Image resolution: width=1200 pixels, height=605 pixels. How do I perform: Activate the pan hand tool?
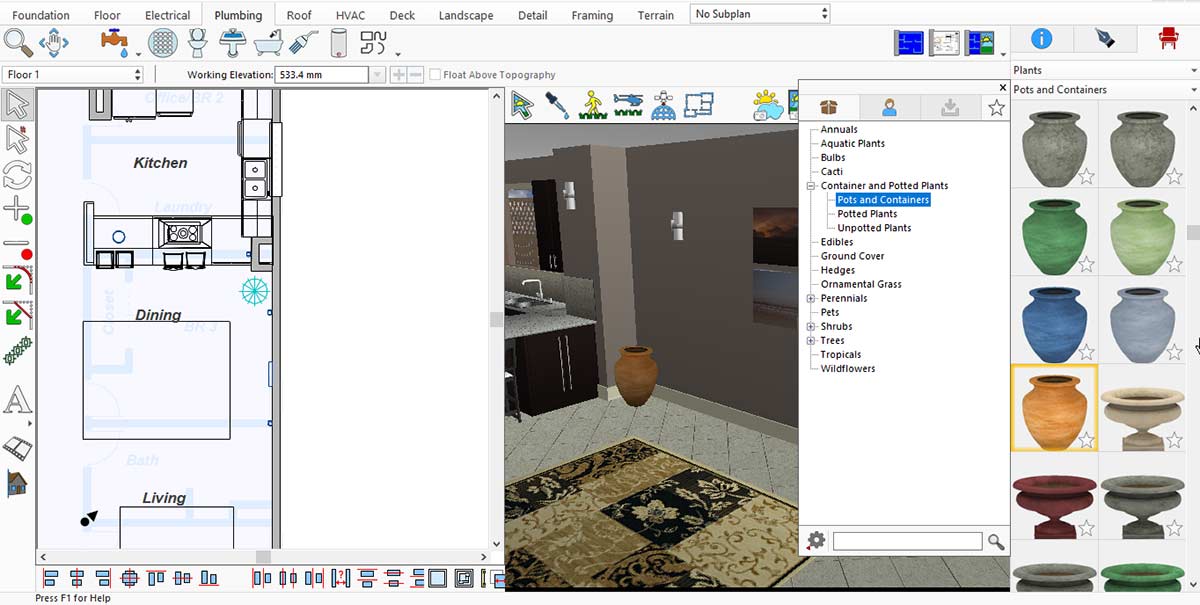coord(53,43)
